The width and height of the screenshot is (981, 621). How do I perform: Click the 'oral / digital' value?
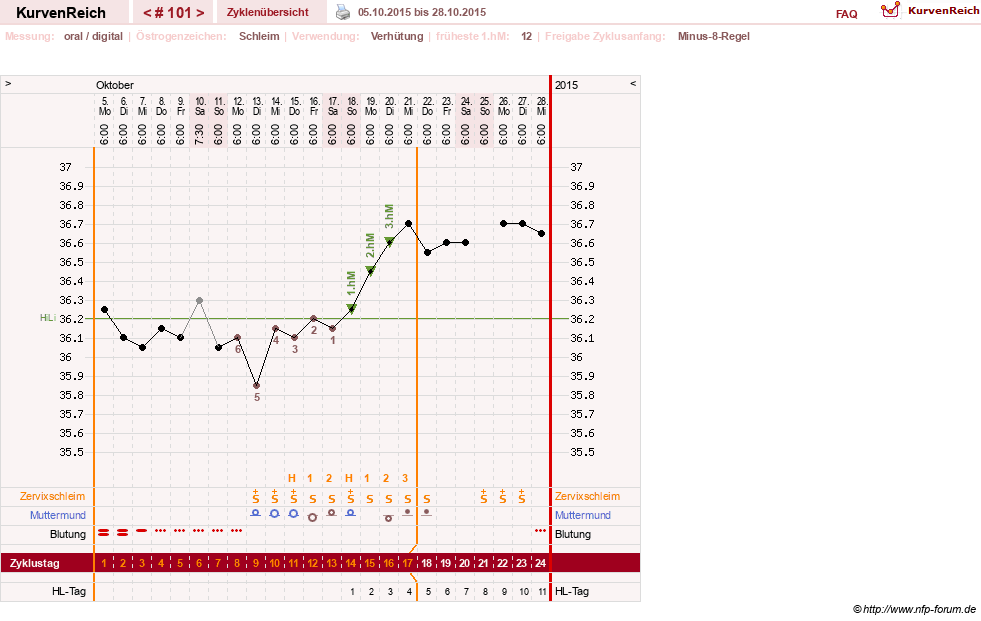(93, 36)
